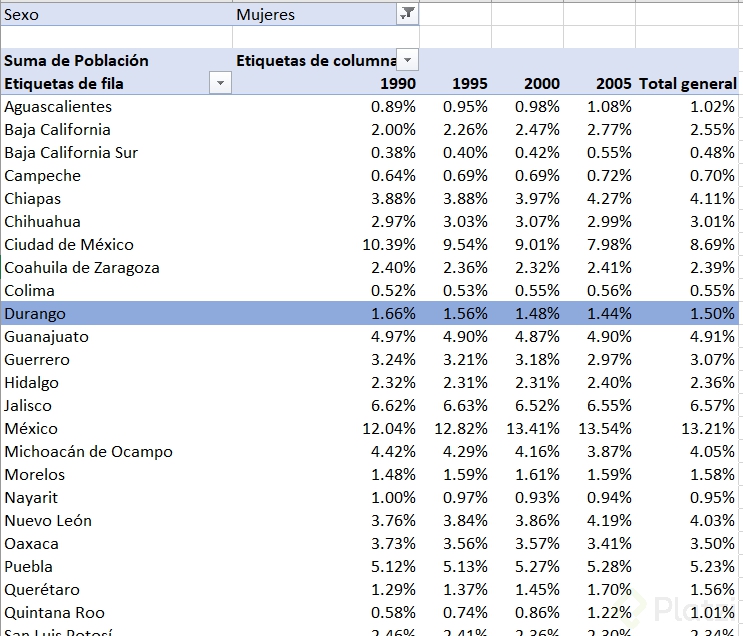Click the 2005 column header

click(x=614, y=83)
